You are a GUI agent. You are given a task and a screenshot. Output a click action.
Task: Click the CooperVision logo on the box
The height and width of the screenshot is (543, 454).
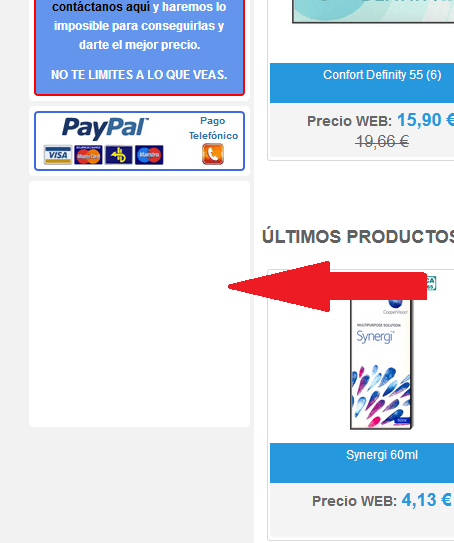tap(395, 307)
